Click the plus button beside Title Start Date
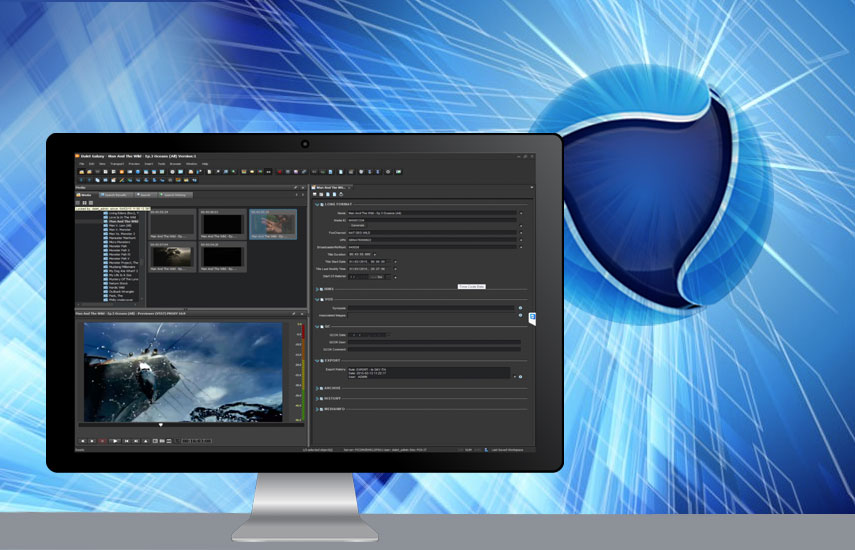 pos(395,262)
